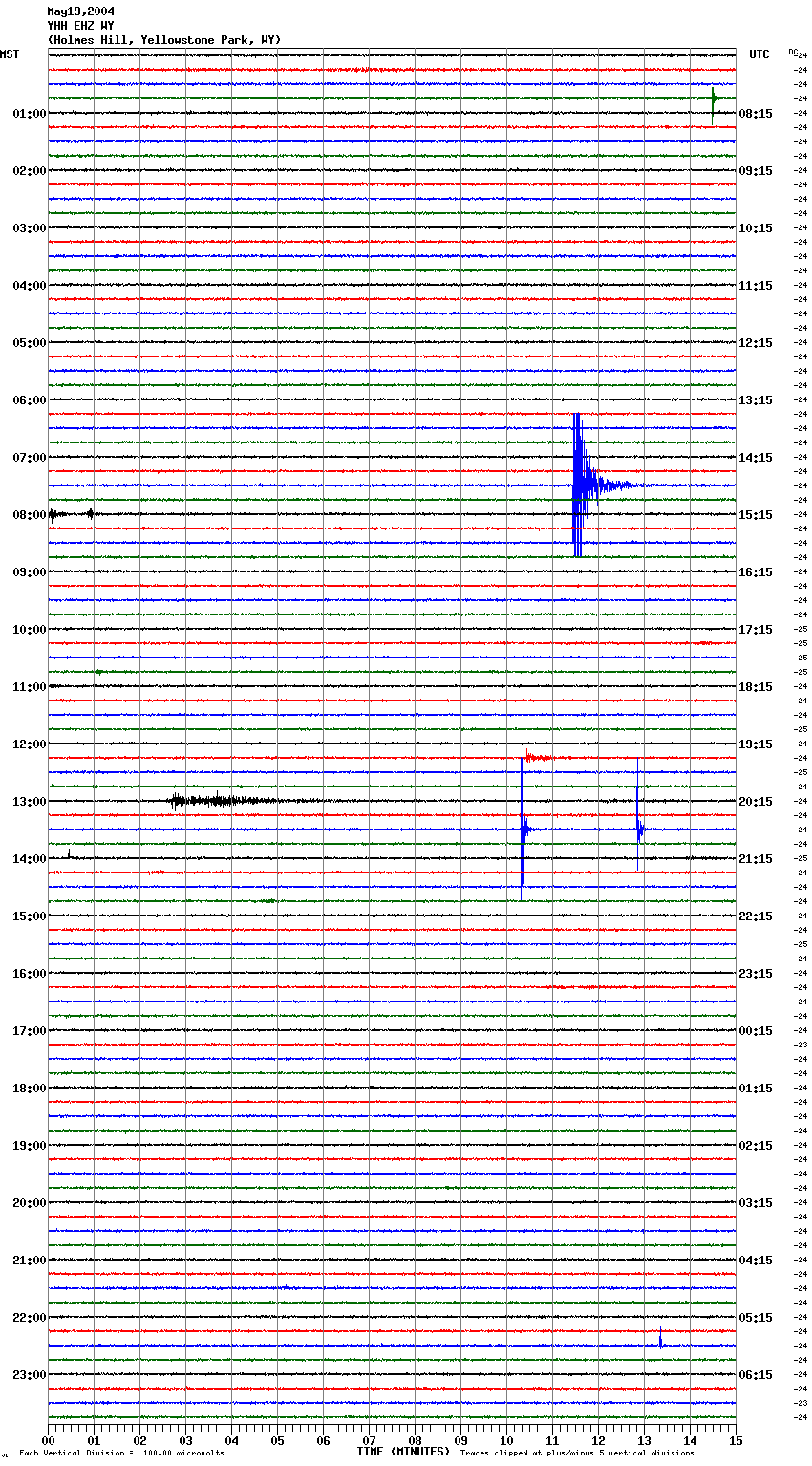This screenshot has height=1466, width=812.
Task: Click the "05:15" UTC time label
Action: [x=756, y=1318]
